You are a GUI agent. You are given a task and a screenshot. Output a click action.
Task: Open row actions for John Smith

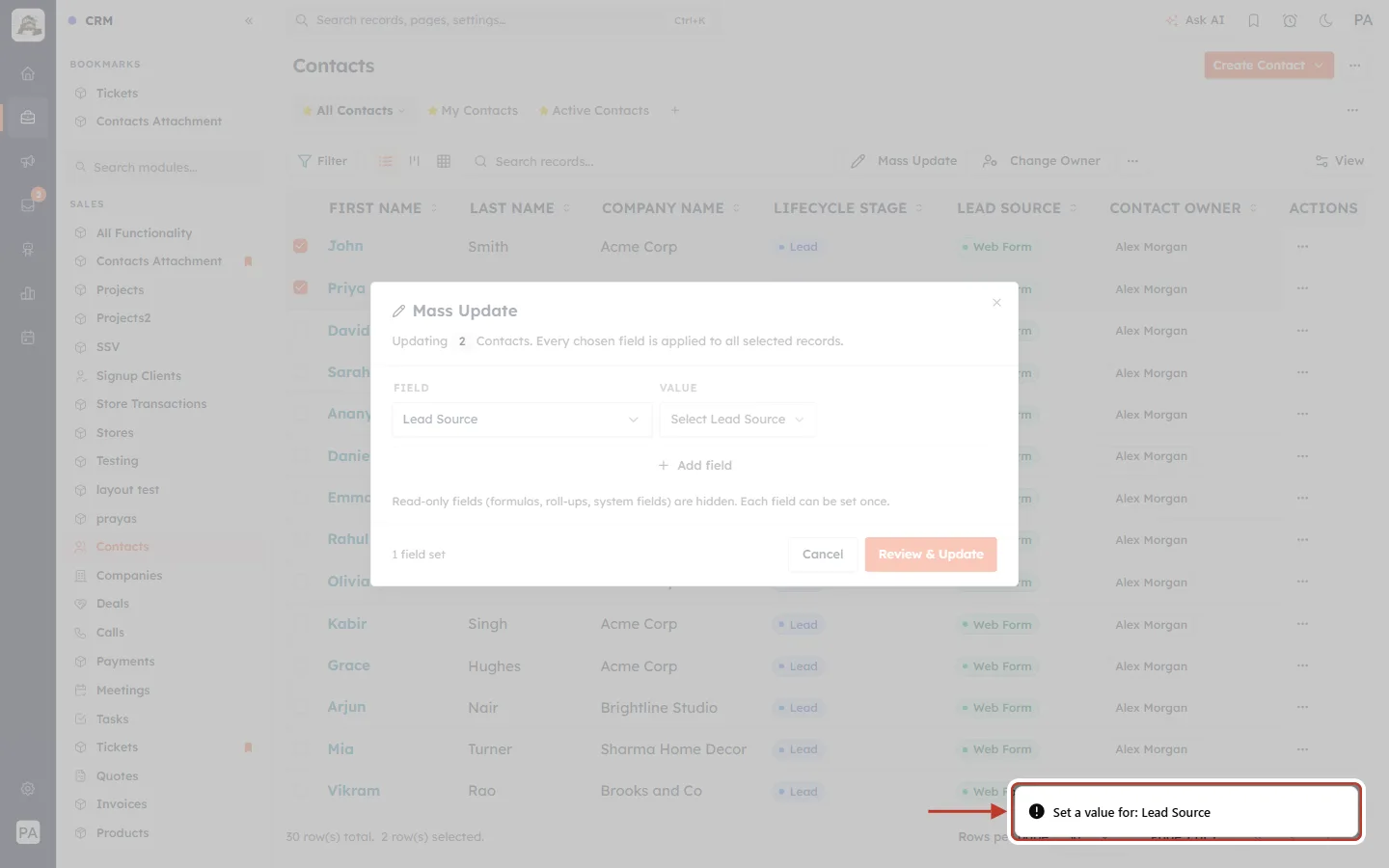[x=1303, y=247]
